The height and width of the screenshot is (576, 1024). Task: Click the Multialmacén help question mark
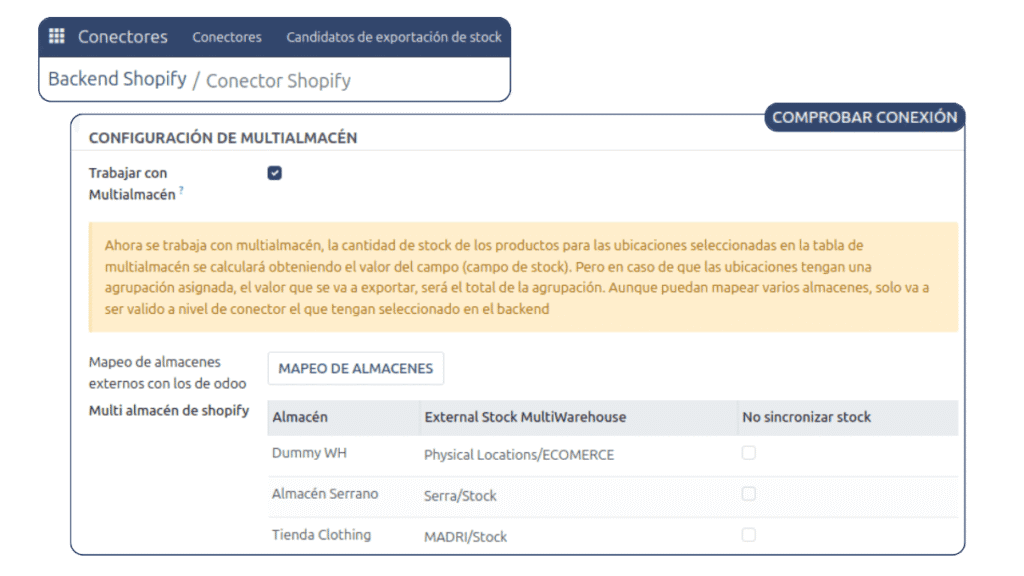click(181, 191)
